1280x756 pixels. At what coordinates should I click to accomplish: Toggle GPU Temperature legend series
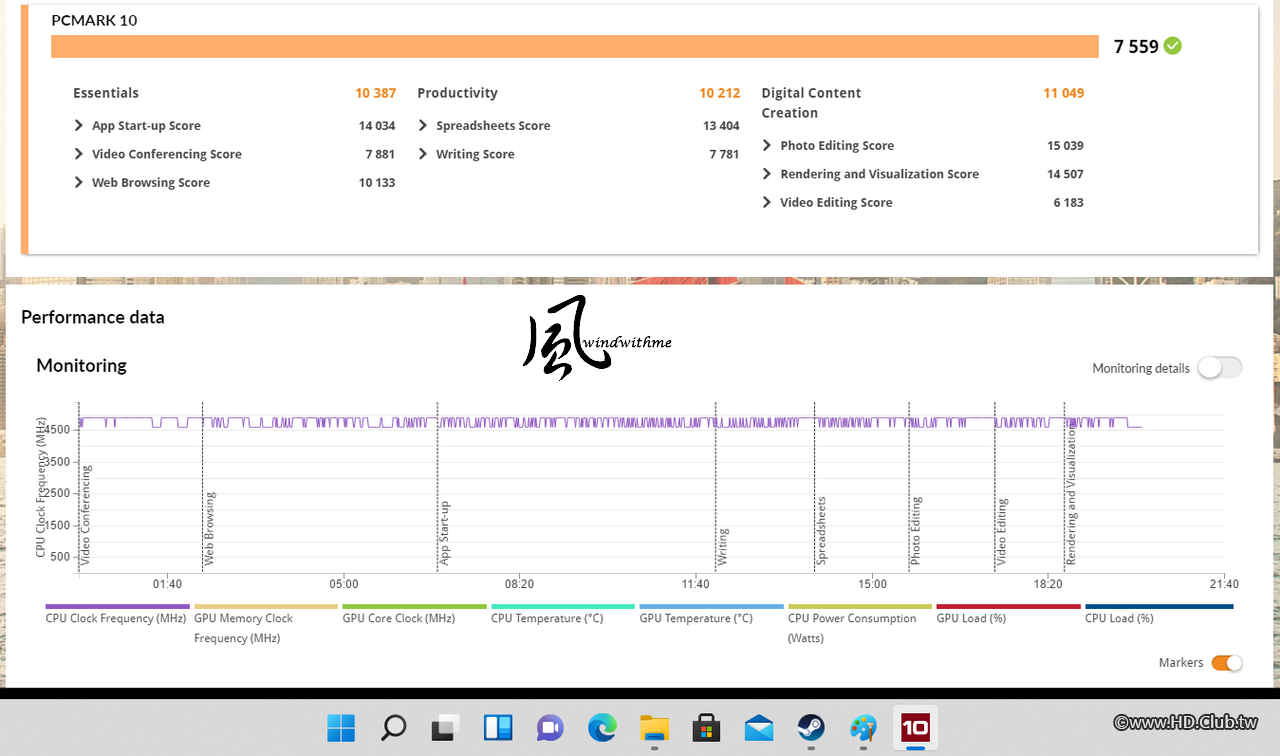coord(711,617)
